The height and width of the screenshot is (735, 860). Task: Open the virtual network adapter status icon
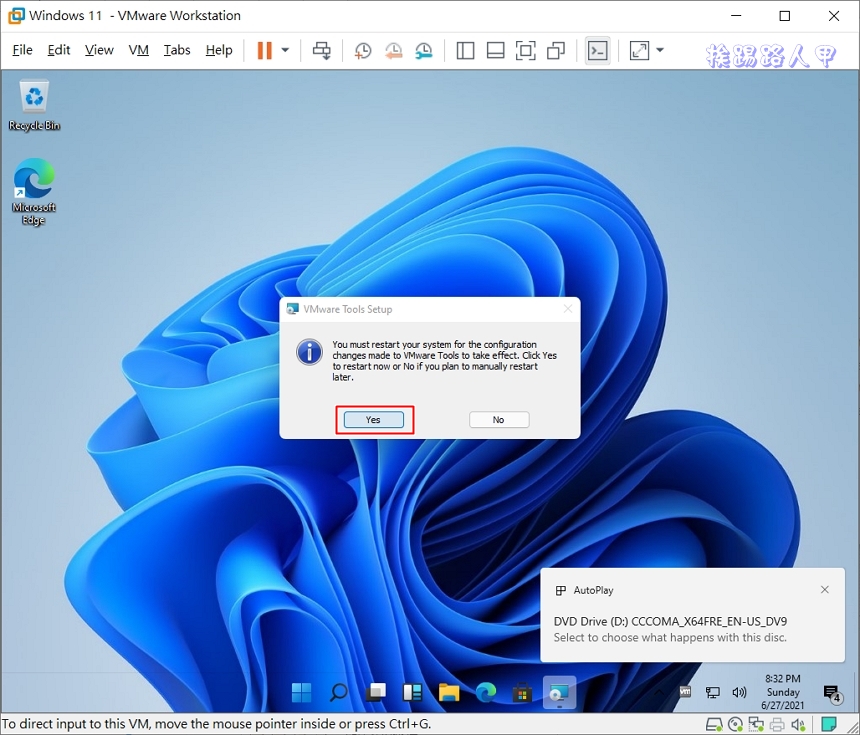click(758, 724)
